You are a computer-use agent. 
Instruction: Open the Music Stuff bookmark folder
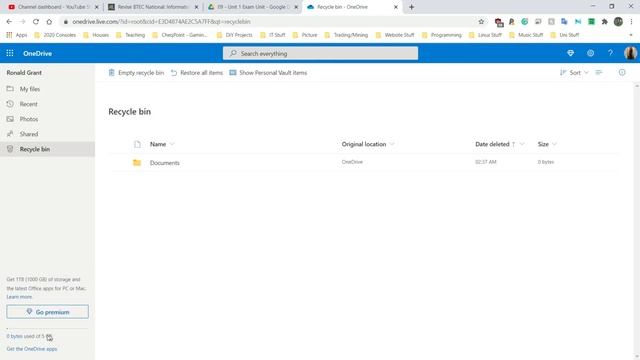pos(527,35)
